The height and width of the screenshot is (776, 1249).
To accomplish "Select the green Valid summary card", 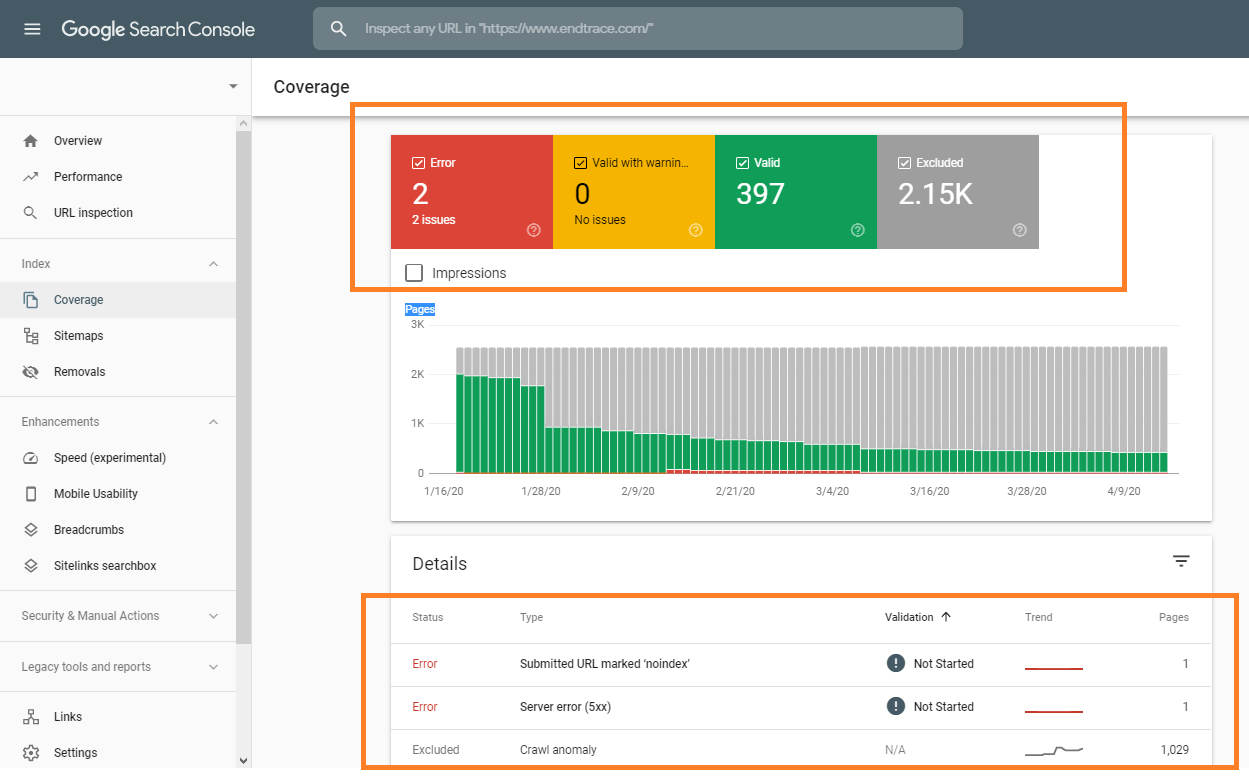I will click(x=796, y=192).
